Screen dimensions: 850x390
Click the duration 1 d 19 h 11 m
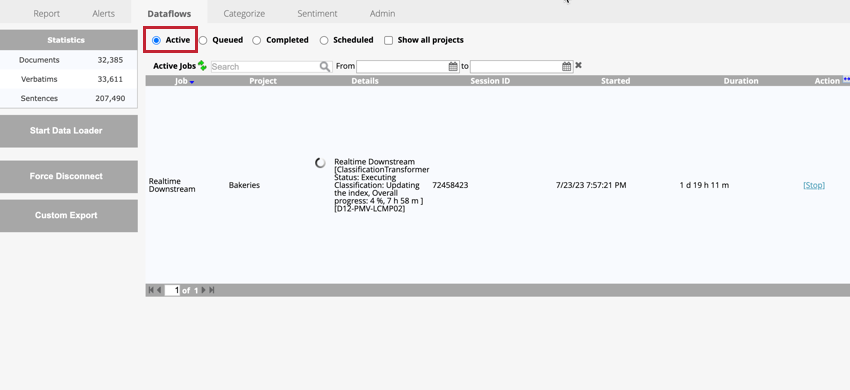[704, 186]
